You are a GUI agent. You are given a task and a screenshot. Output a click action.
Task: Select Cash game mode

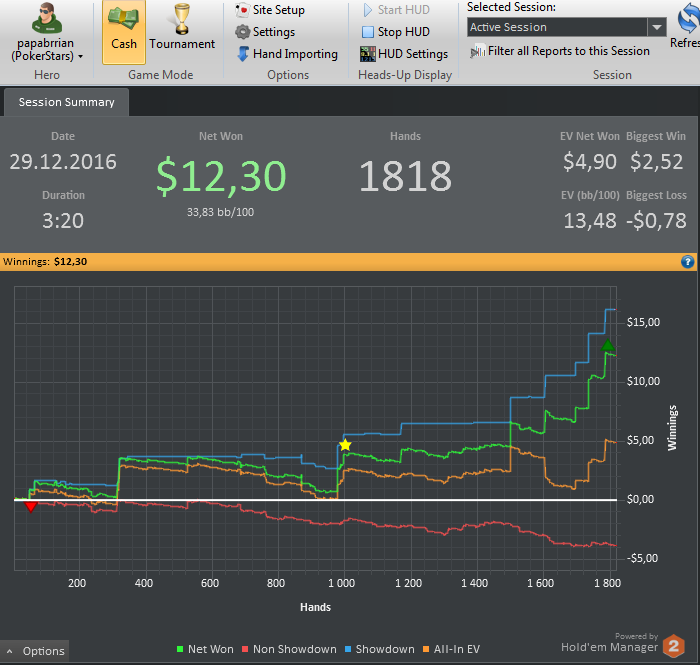[x=124, y=33]
